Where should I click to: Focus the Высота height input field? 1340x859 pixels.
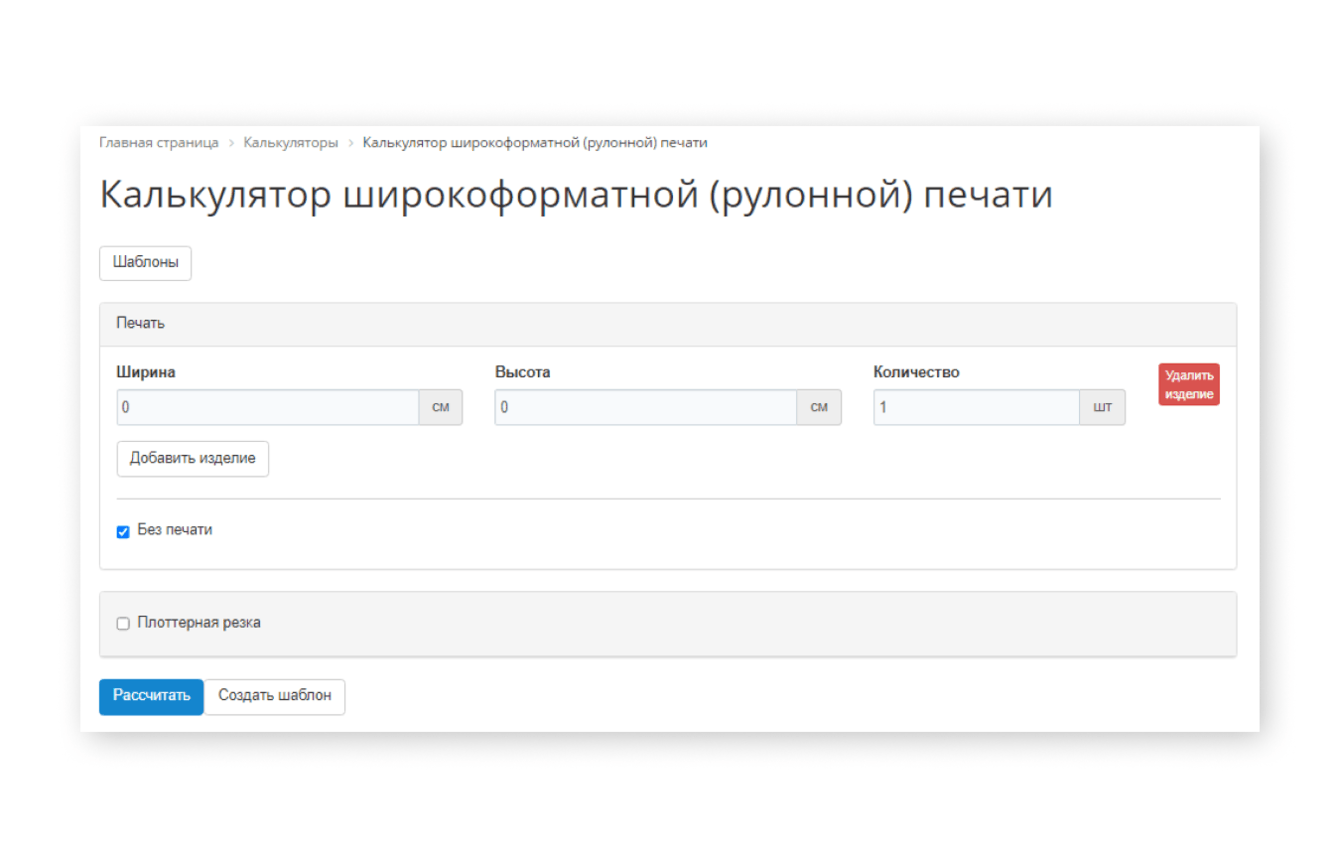[645, 408]
